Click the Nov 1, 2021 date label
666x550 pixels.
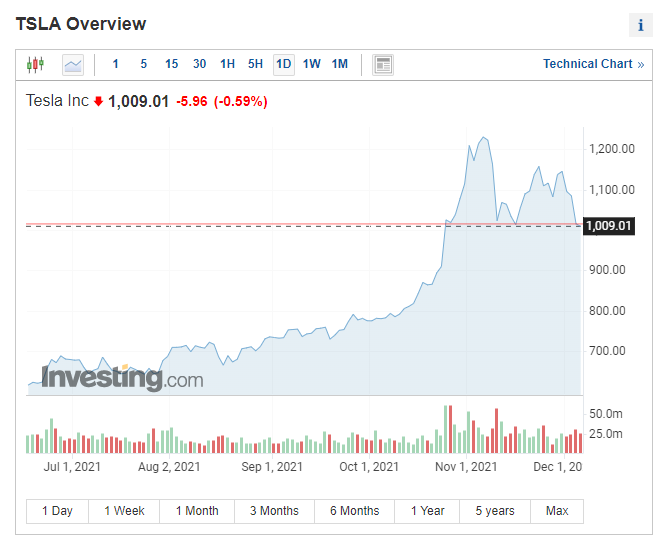click(x=466, y=467)
